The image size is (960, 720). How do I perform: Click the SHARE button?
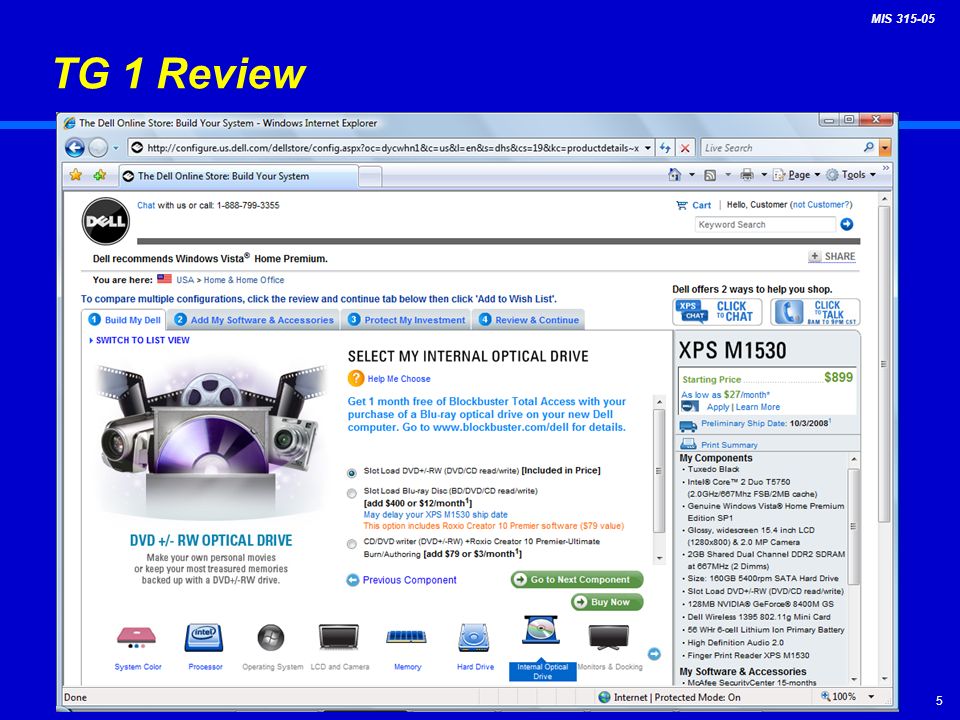click(832, 257)
